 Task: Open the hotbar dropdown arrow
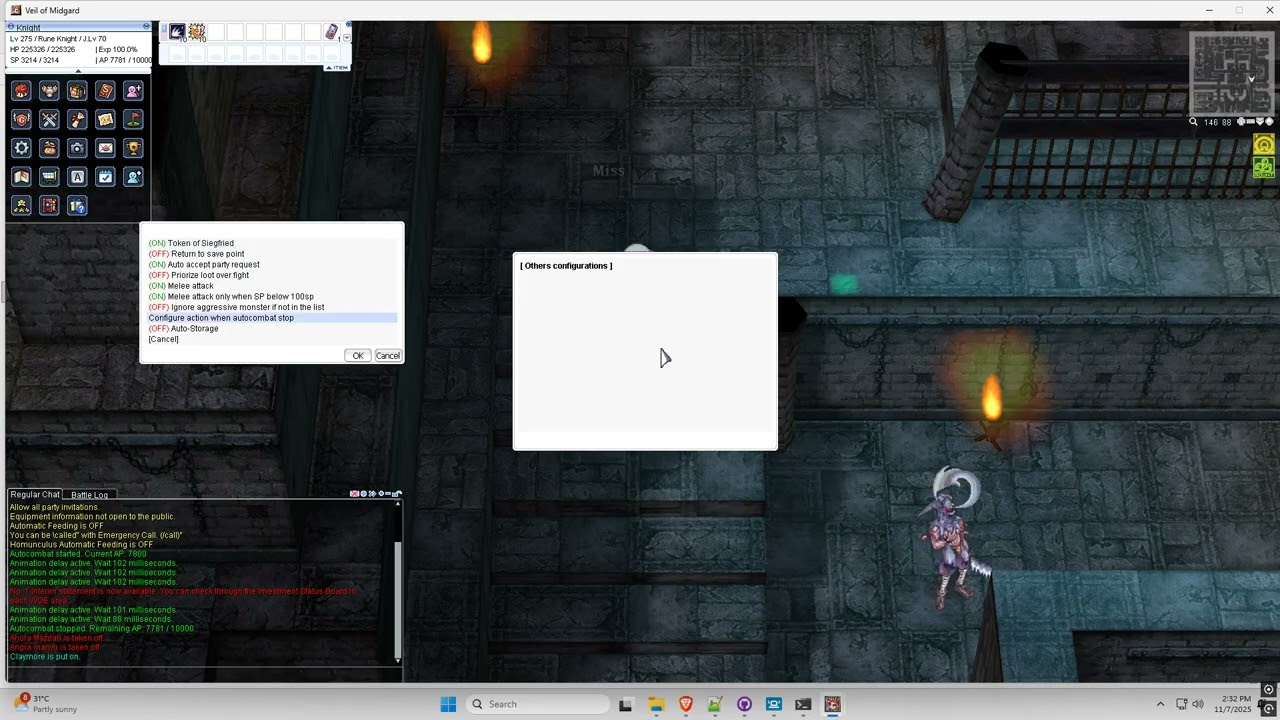347,38
